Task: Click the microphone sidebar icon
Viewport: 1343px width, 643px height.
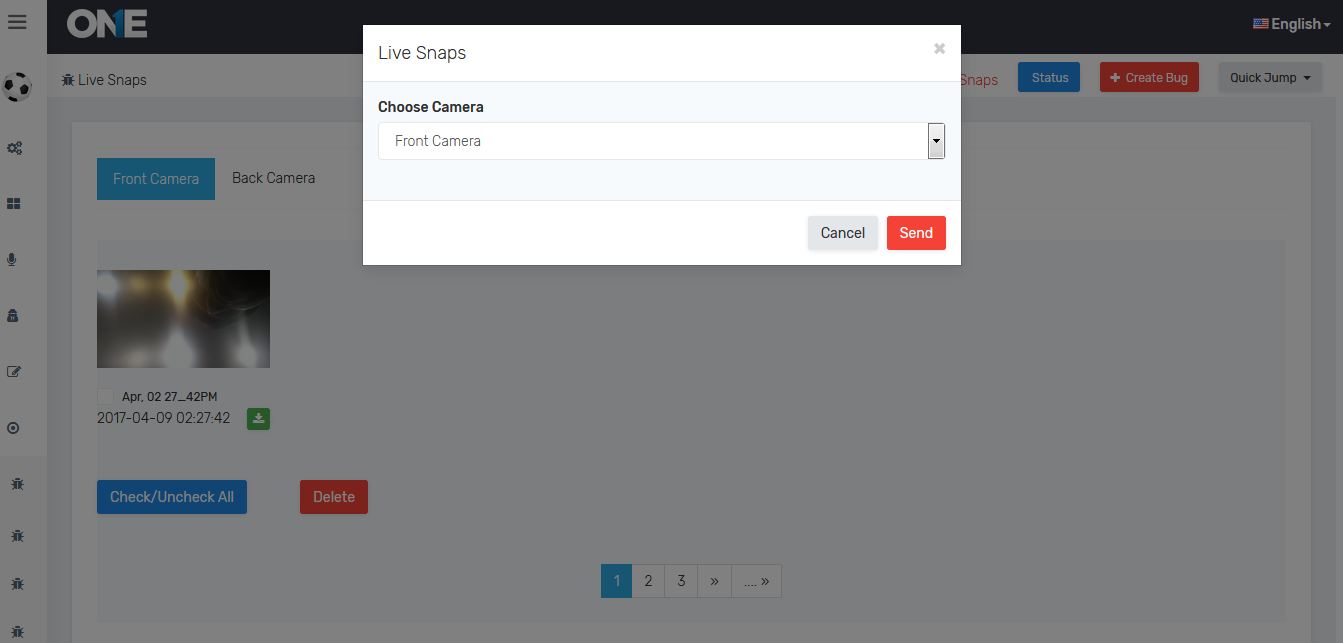Action: tap(13, 260)
